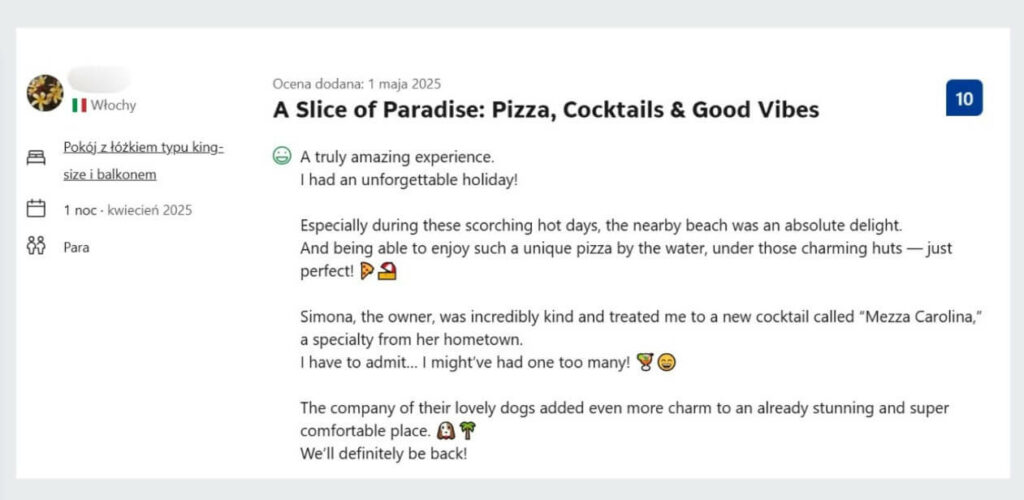Click the 'Włochy' country label

113,105
